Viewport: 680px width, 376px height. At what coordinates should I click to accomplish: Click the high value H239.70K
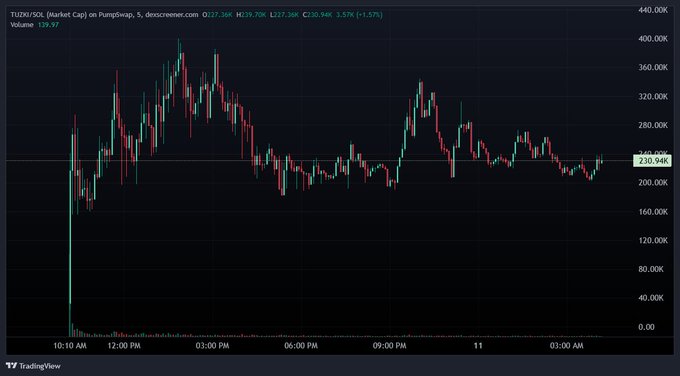pos(251,15)
